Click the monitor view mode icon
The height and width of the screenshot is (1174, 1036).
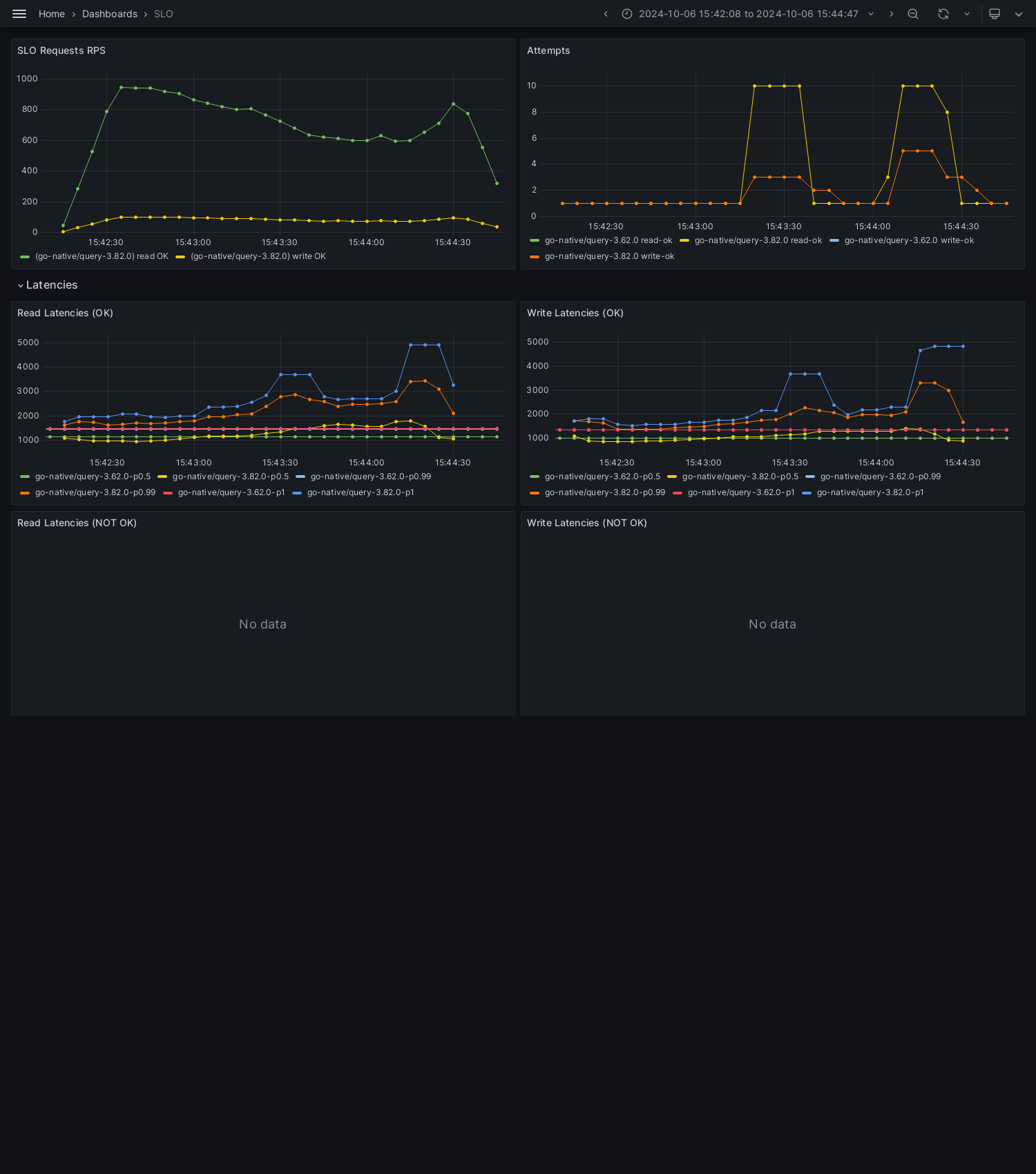coord(995,14)
